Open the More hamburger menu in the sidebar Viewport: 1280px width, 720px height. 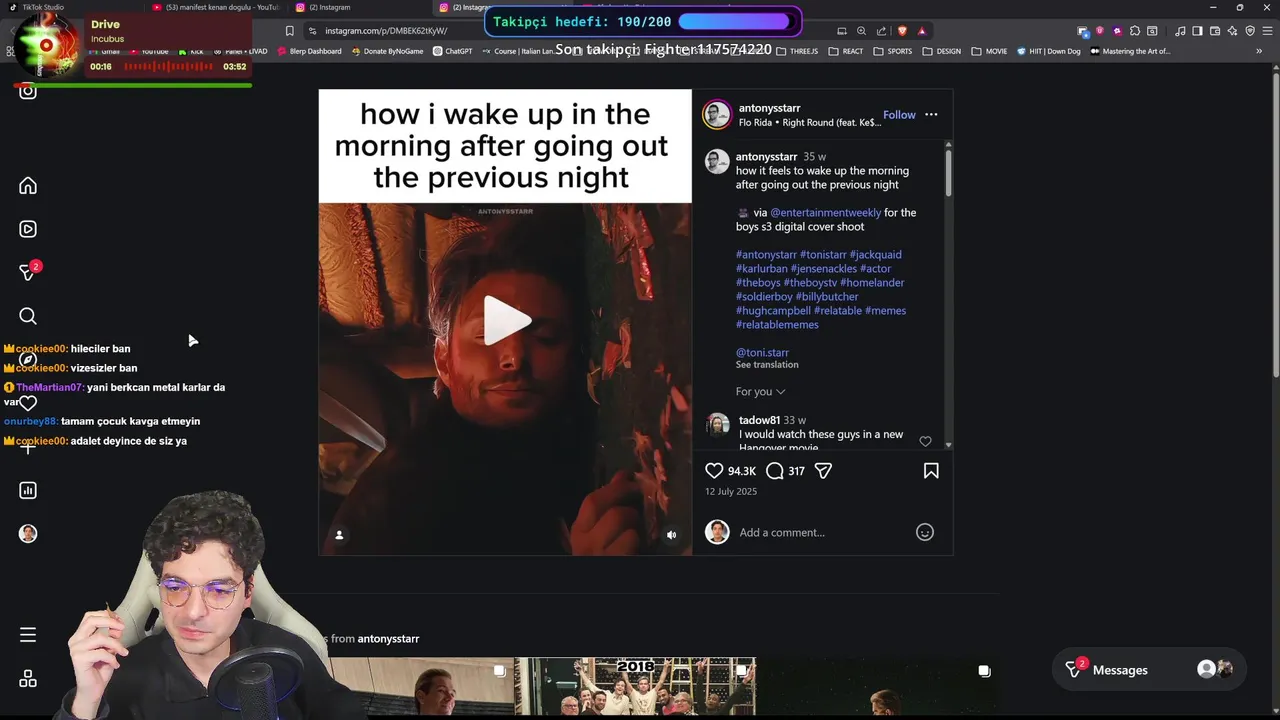pyautogui.click(x=28, y=635)
